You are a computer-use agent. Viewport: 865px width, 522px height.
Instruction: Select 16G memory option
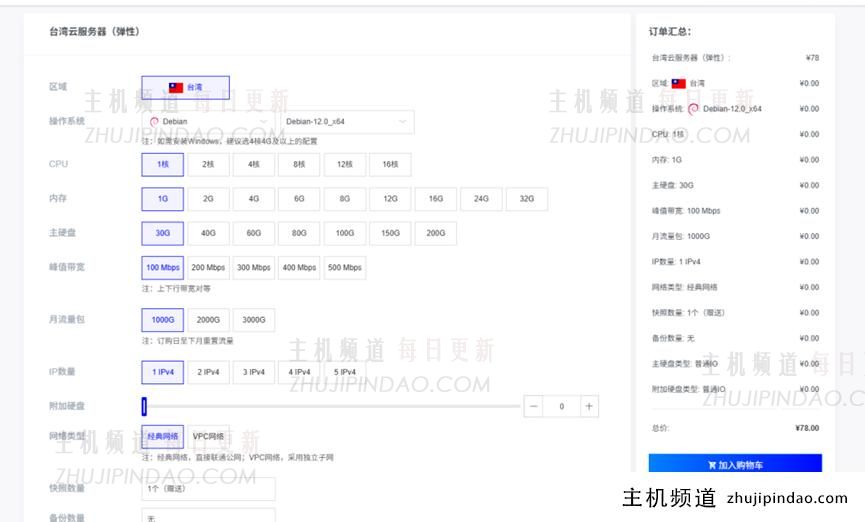tap(436, 199)
